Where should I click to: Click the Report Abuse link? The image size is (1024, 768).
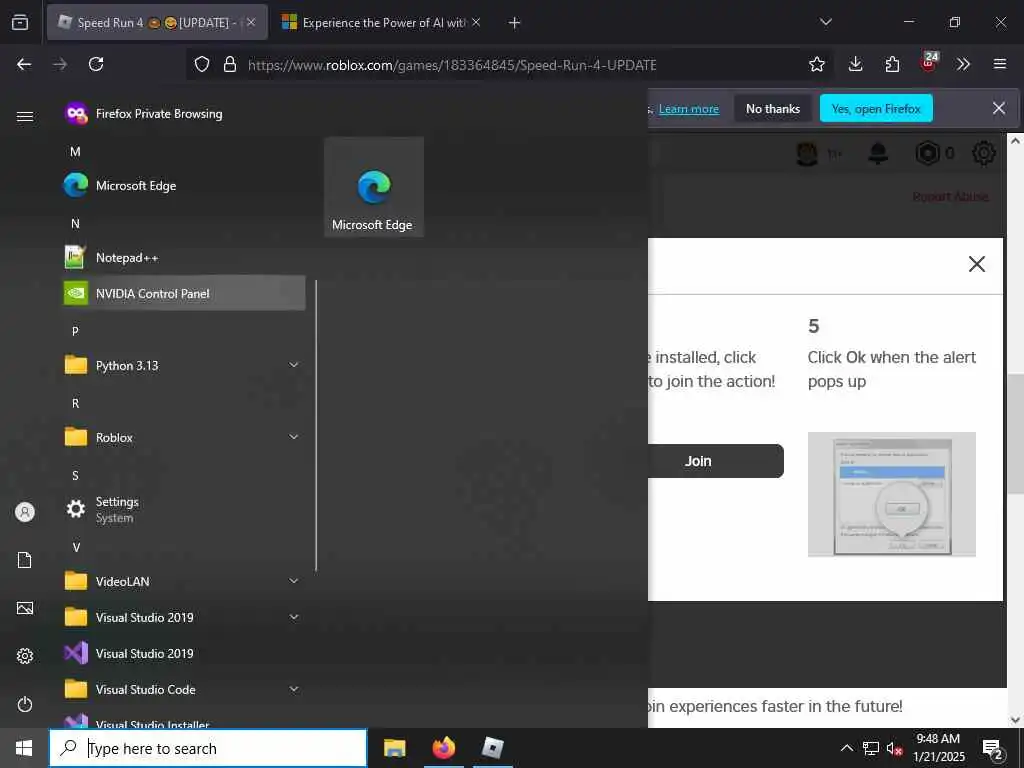(x=950, y=197)
